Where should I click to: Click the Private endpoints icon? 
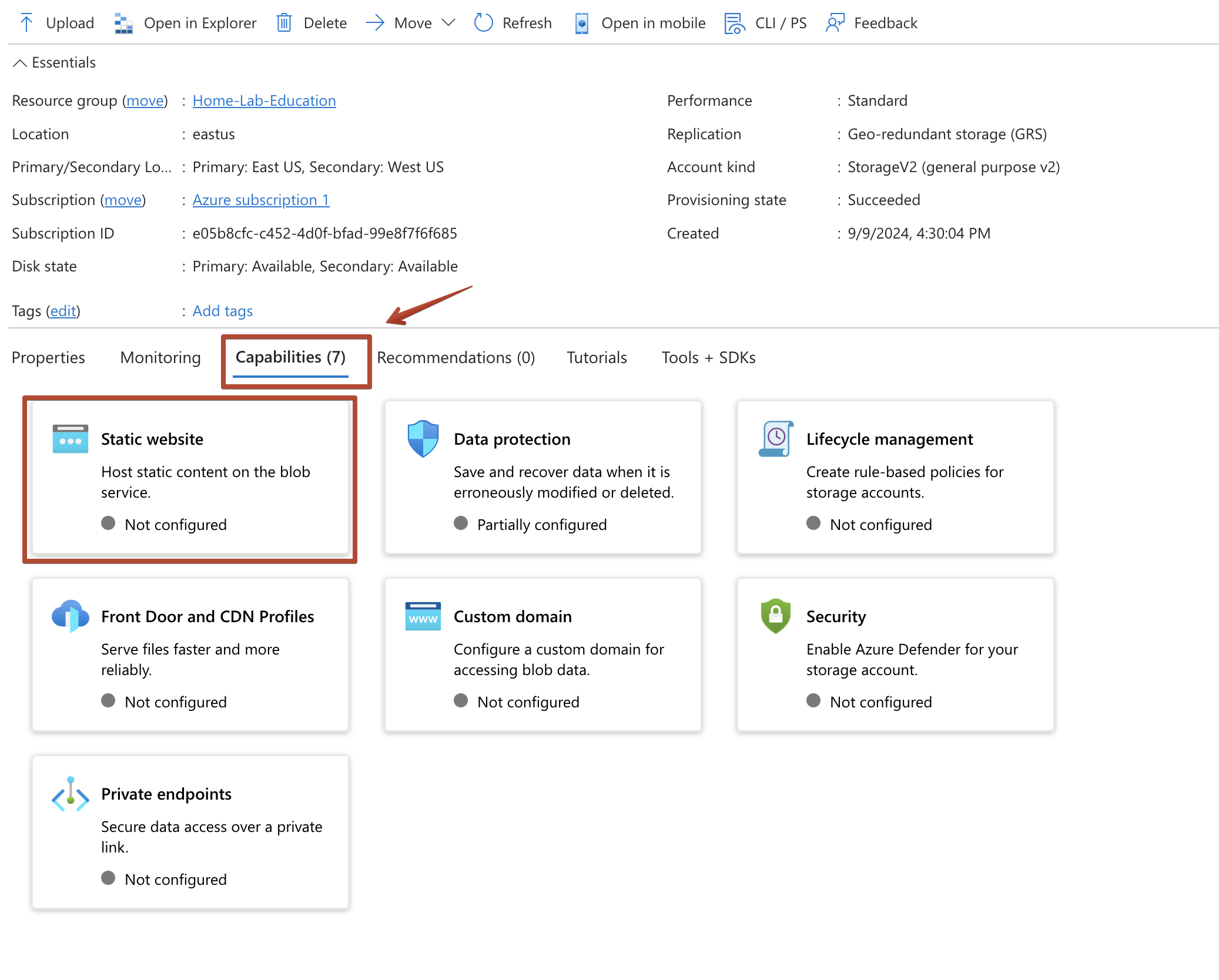pos(71,794)
